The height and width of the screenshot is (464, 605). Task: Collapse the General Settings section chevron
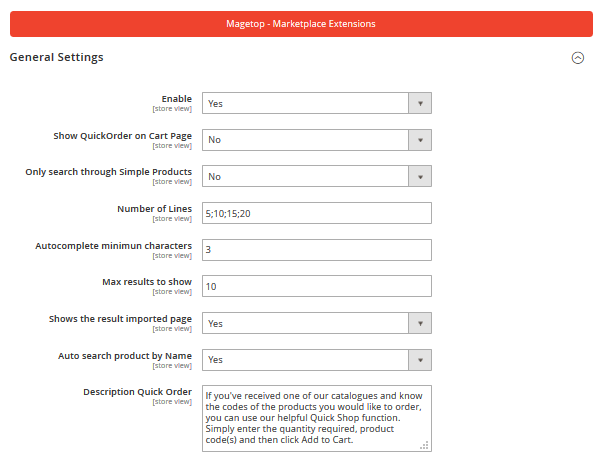click(x=577, y=58)
